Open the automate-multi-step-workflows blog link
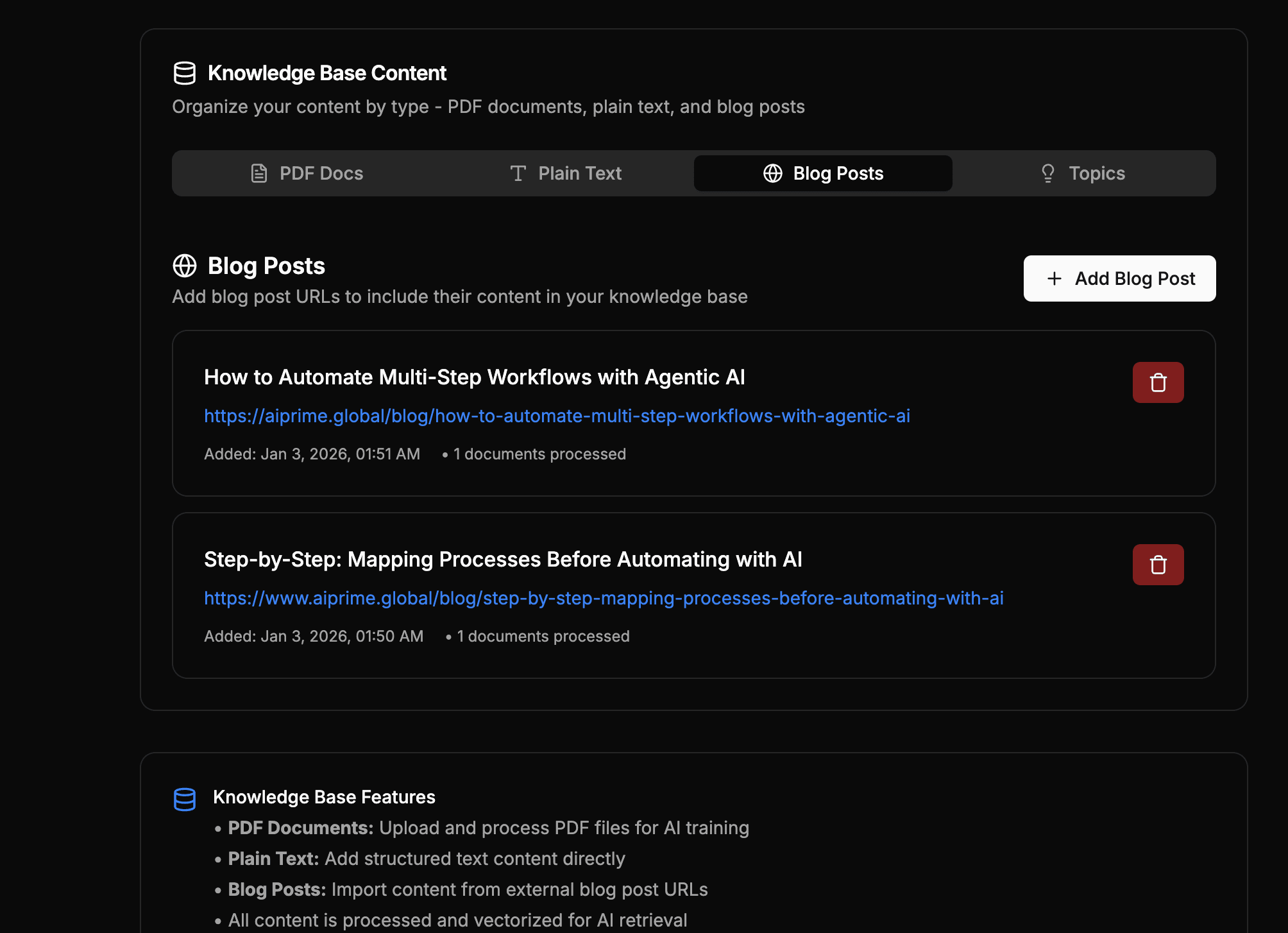Image resolution: width=1288 pixels, height=933 pixels. coord(557,416)
